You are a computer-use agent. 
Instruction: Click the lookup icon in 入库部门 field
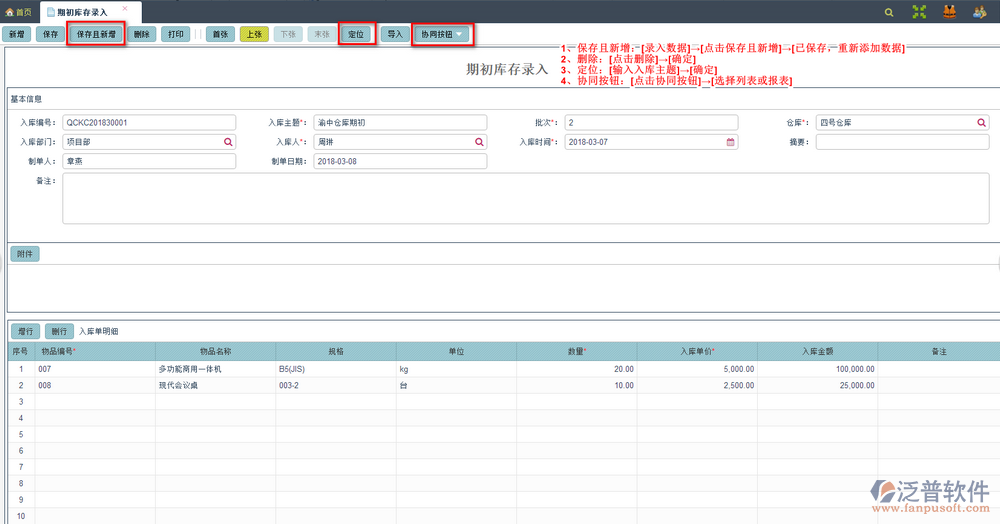(x=228, y=142)
